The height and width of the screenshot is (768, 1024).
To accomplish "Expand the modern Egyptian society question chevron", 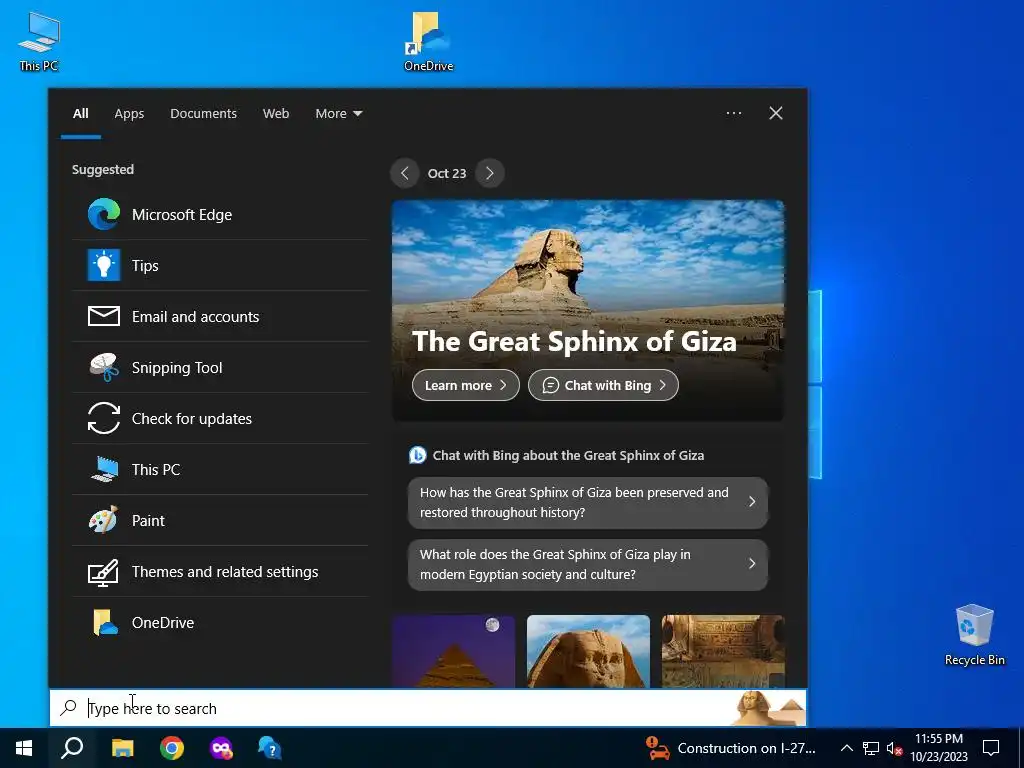I will click(752, 564).
